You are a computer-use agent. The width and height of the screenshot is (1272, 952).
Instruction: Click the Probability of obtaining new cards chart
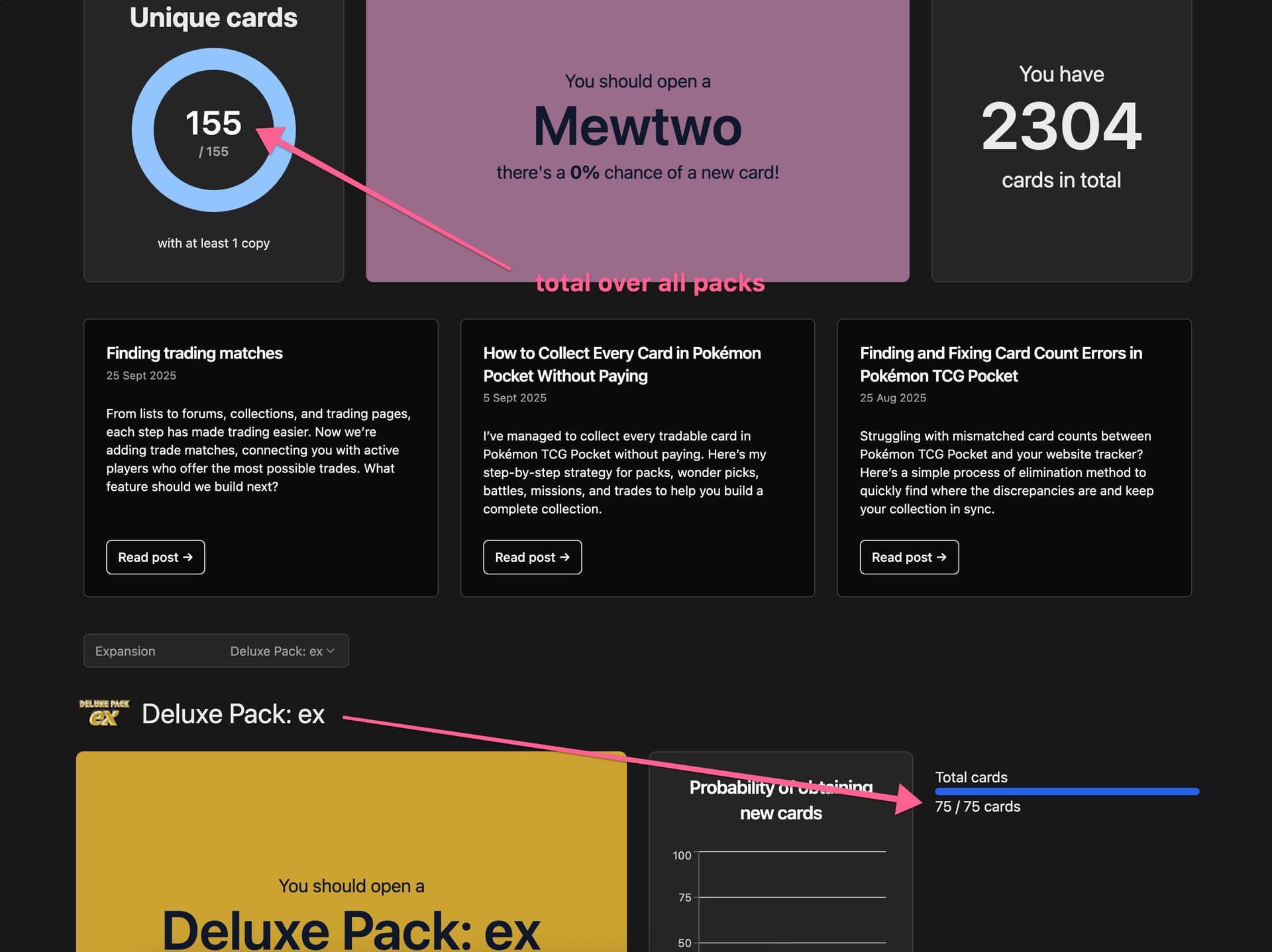[792, 901]
